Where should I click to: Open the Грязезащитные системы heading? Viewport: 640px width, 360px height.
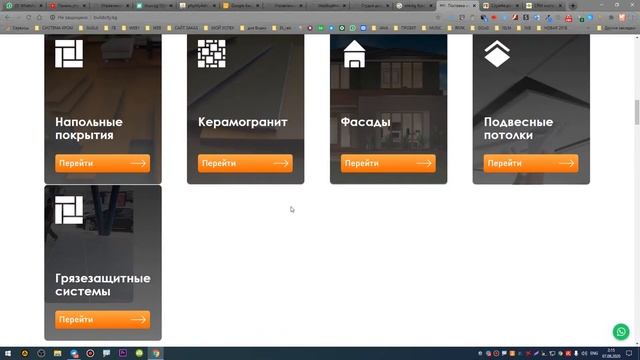[103, 284]
